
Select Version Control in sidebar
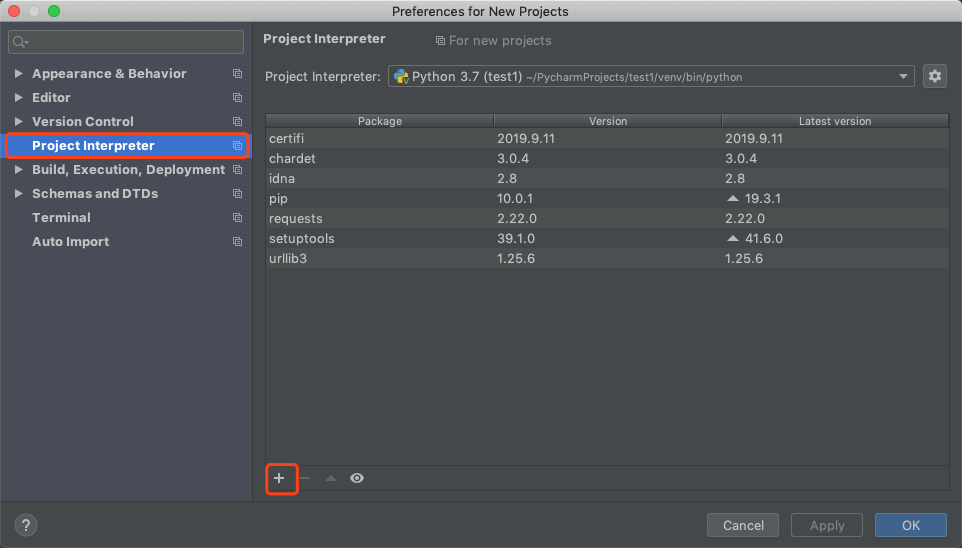[83, 122]
